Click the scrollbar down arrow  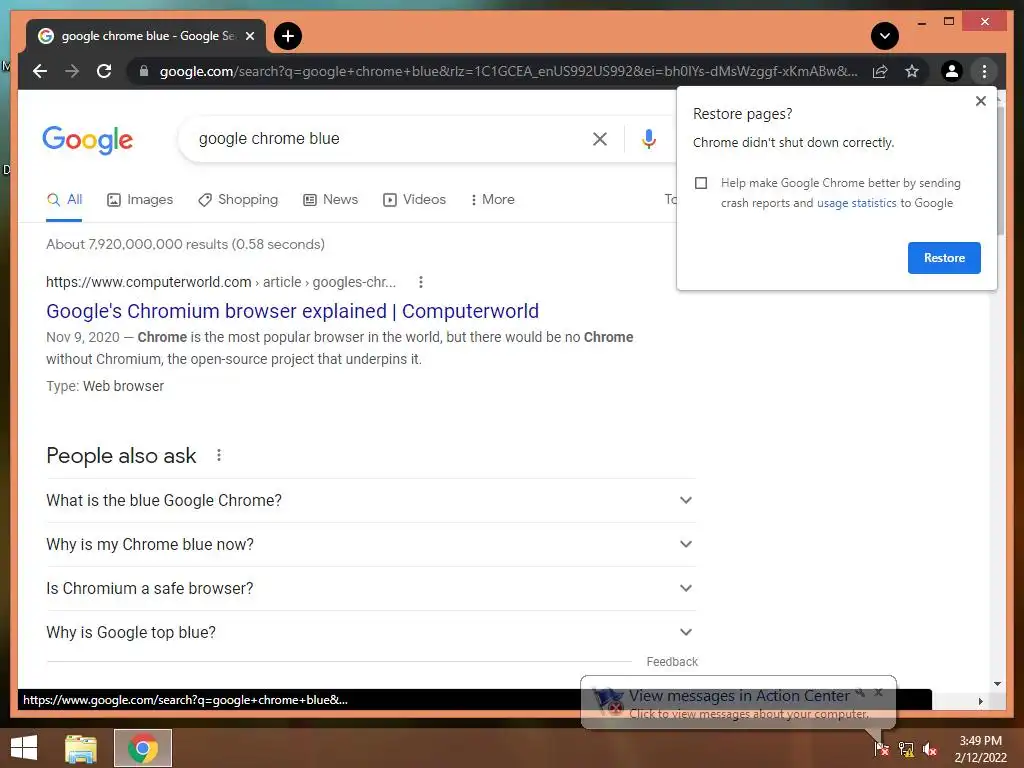997,684
